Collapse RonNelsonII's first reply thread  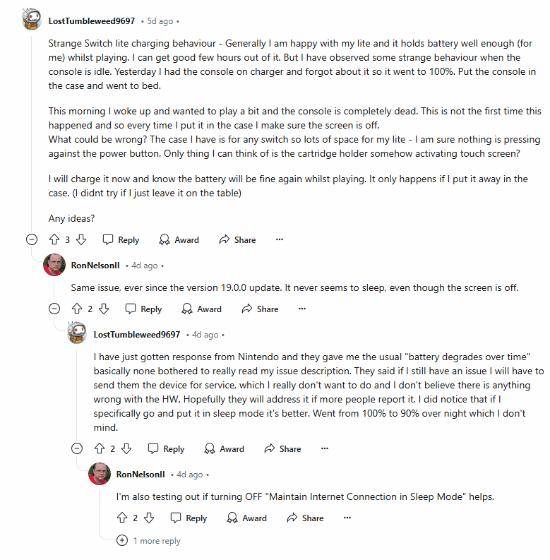click(54, 309)
